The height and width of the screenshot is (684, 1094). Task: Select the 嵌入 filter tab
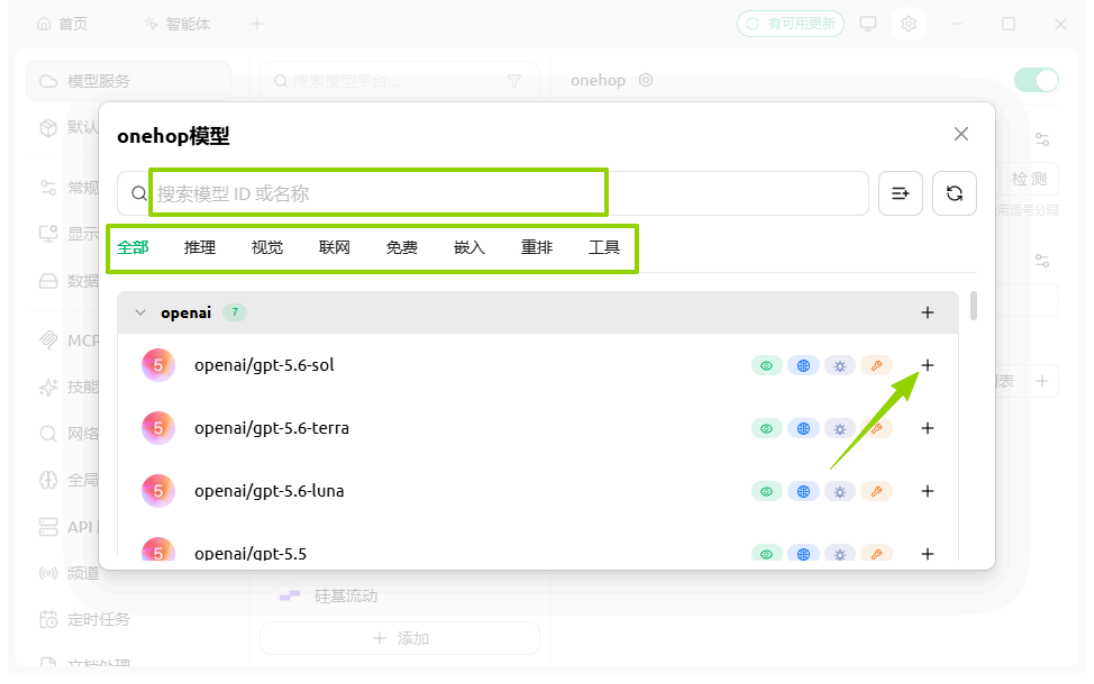click(469, 247)
